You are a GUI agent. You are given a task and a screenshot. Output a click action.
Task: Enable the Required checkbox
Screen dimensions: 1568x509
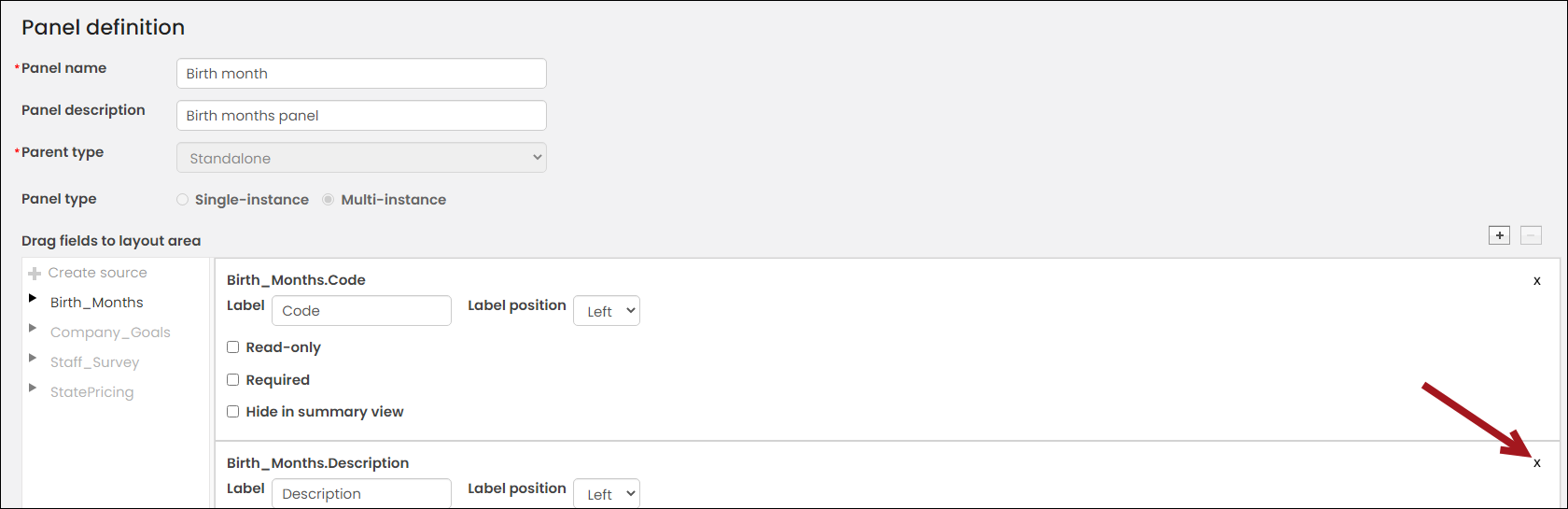(233, 380)
